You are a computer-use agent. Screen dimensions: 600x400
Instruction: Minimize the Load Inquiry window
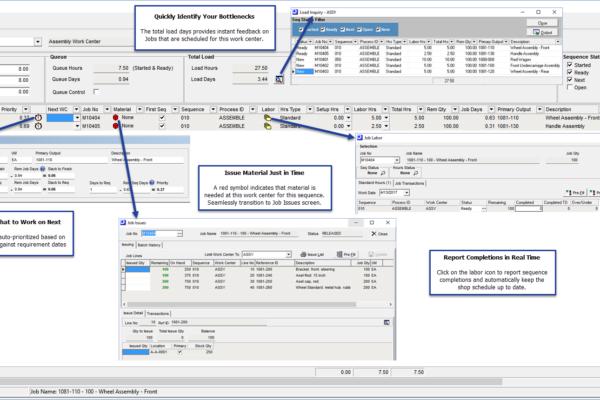tap(522, 12)
